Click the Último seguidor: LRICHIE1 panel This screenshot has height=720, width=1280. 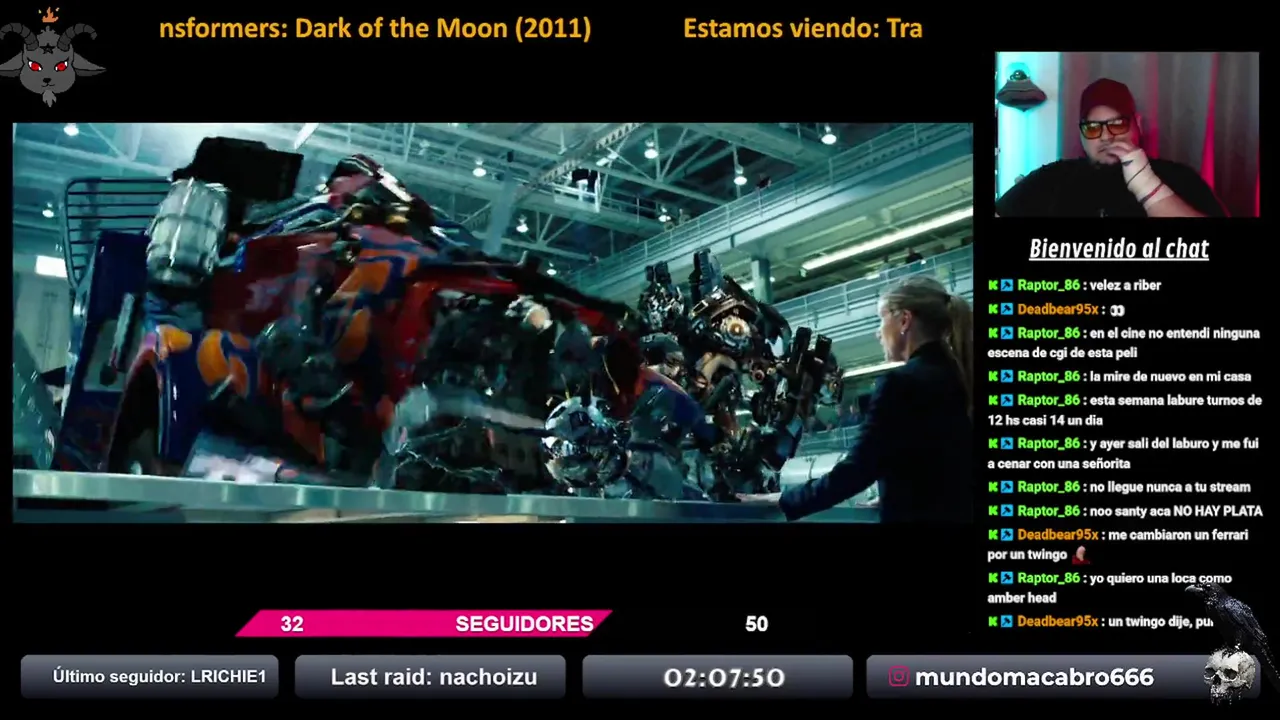point(150,677)
